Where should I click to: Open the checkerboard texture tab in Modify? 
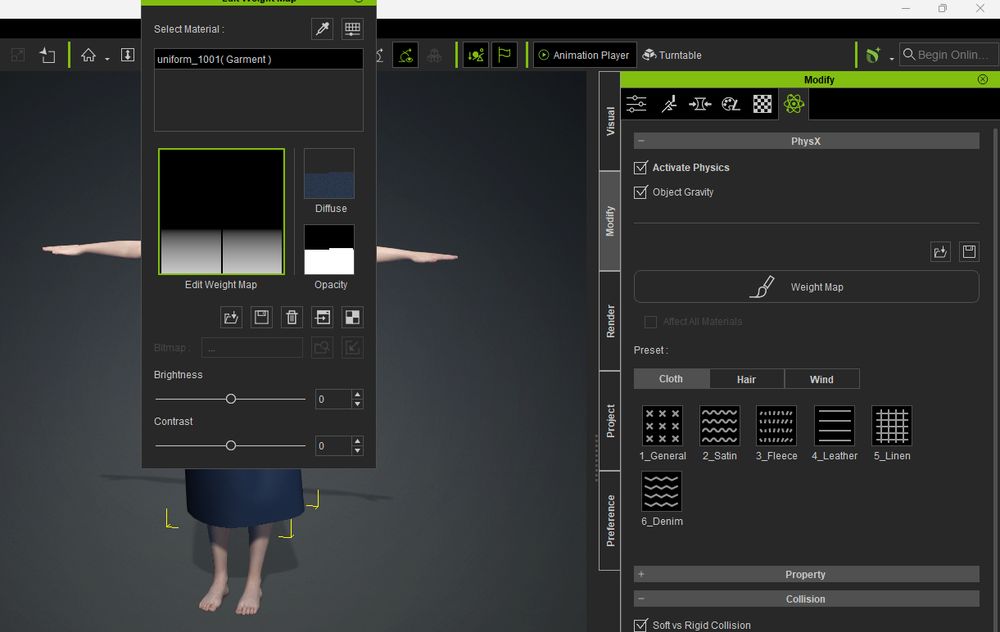[762, 104]
